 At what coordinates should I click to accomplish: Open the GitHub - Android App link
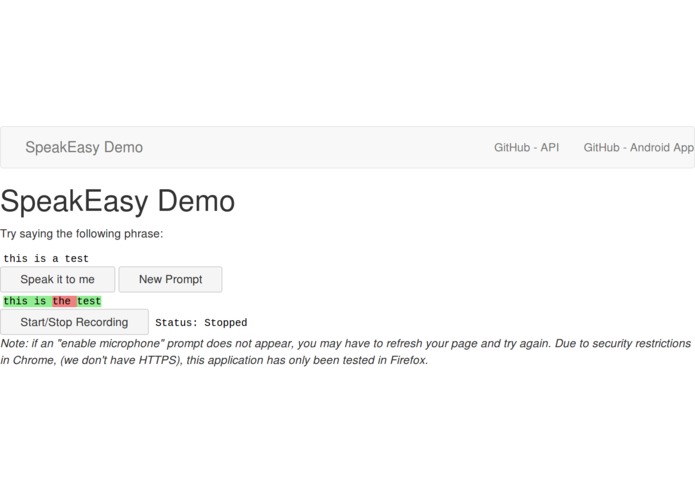point(639,148)
